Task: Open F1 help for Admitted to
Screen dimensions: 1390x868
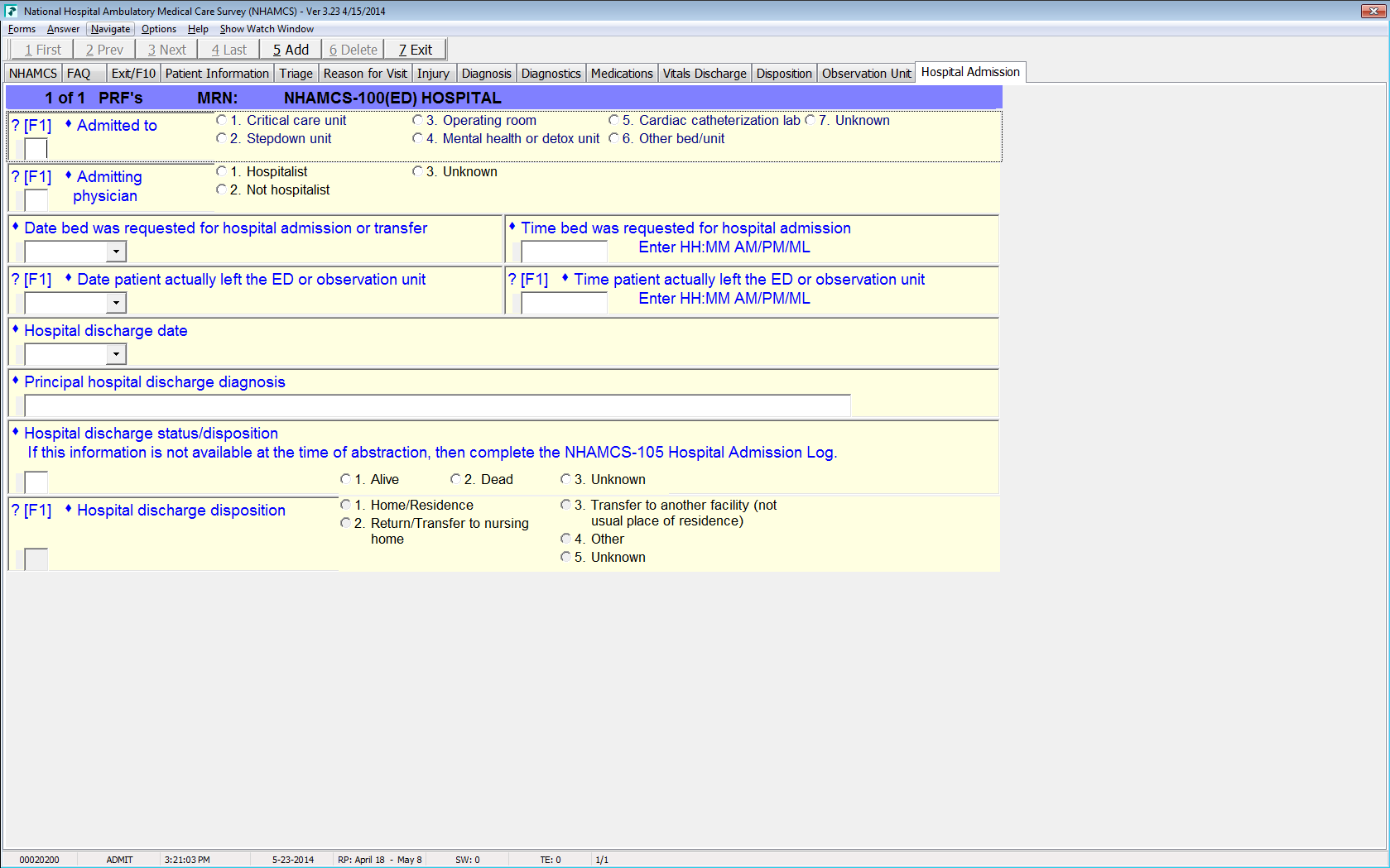Action: click(x=32, y=126)
